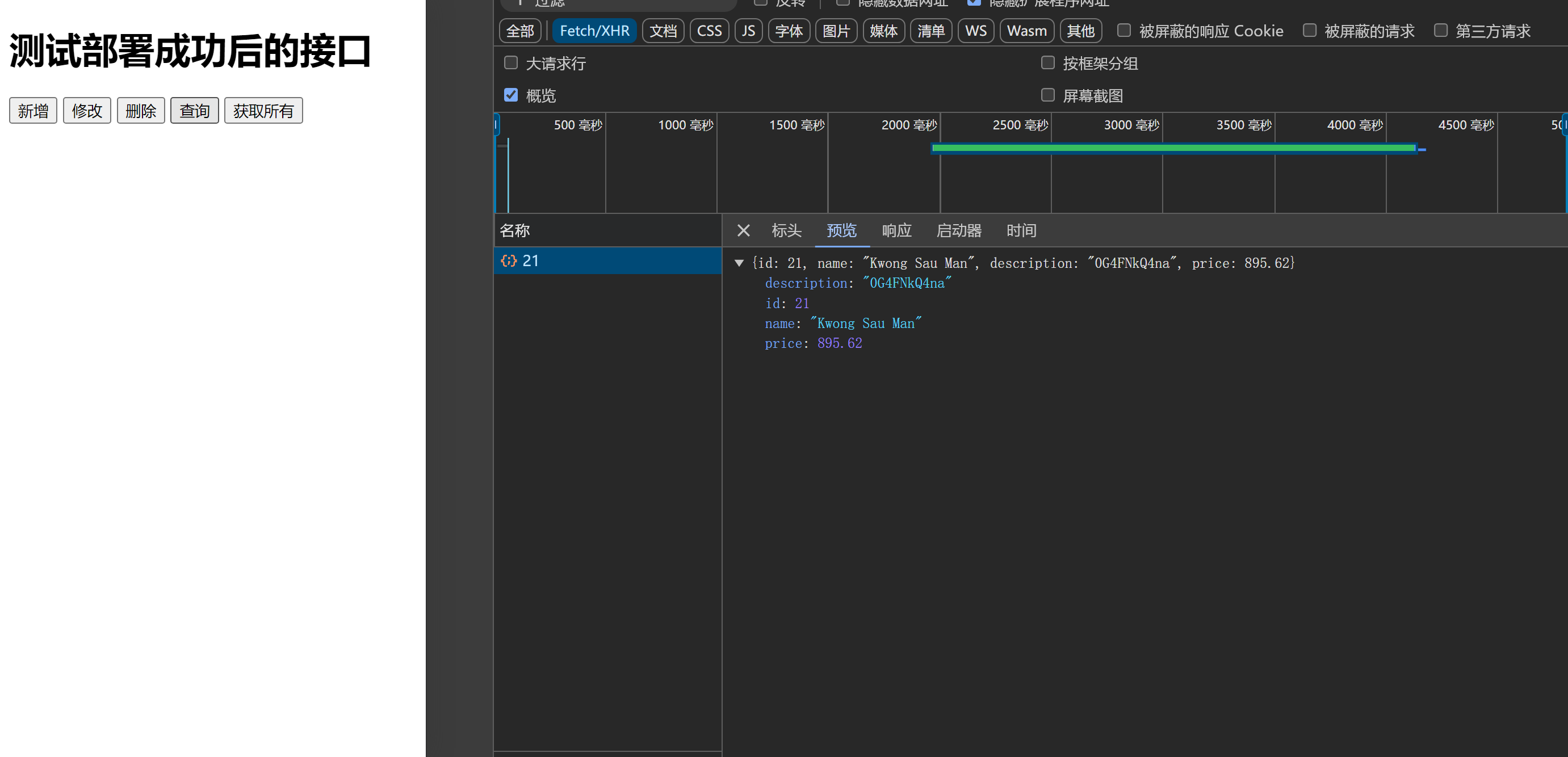Click the 新增 add button

(x=33, y=111)
